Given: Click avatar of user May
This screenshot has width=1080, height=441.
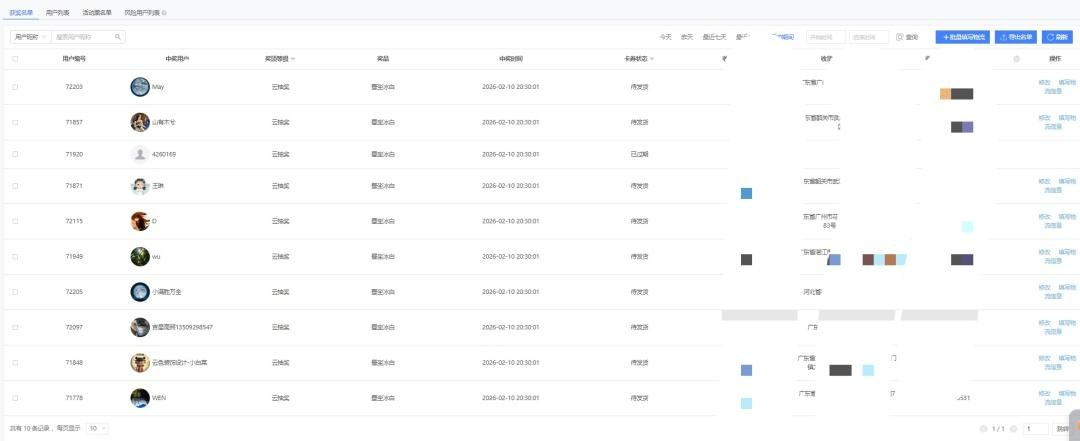Looking at the screenshot, I should (140, 87).
